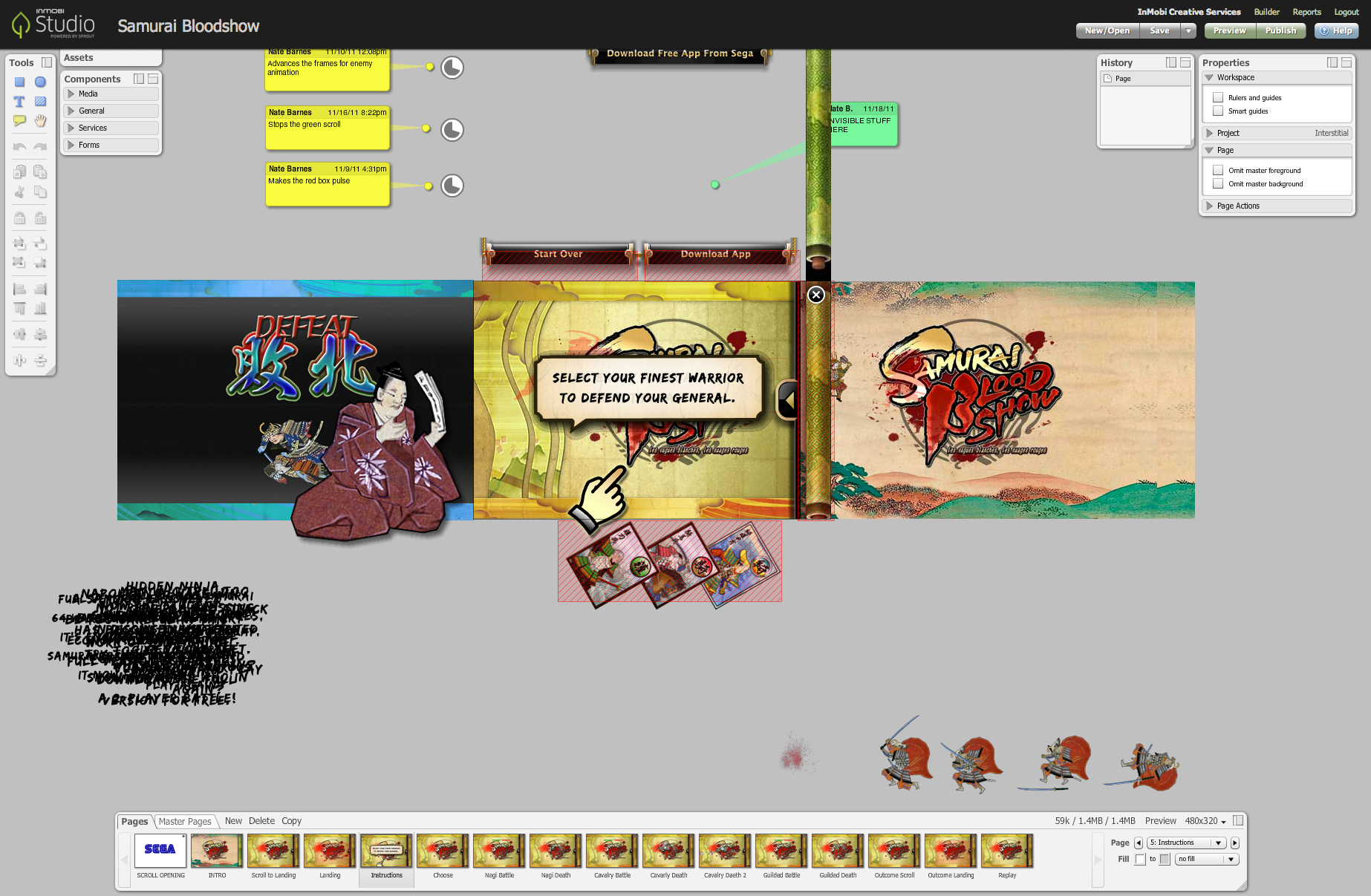Image resolution: width=1371 pixels, height=896 pixels.
Task: Select the Choose page thumbnail
Action: [x=442, y=851]
